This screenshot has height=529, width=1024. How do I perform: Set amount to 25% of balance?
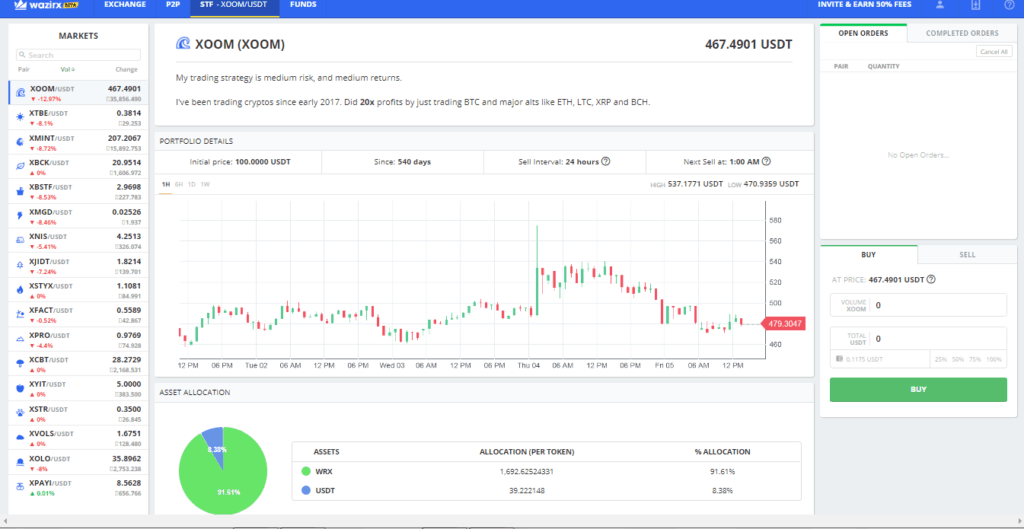pos(940,359)
